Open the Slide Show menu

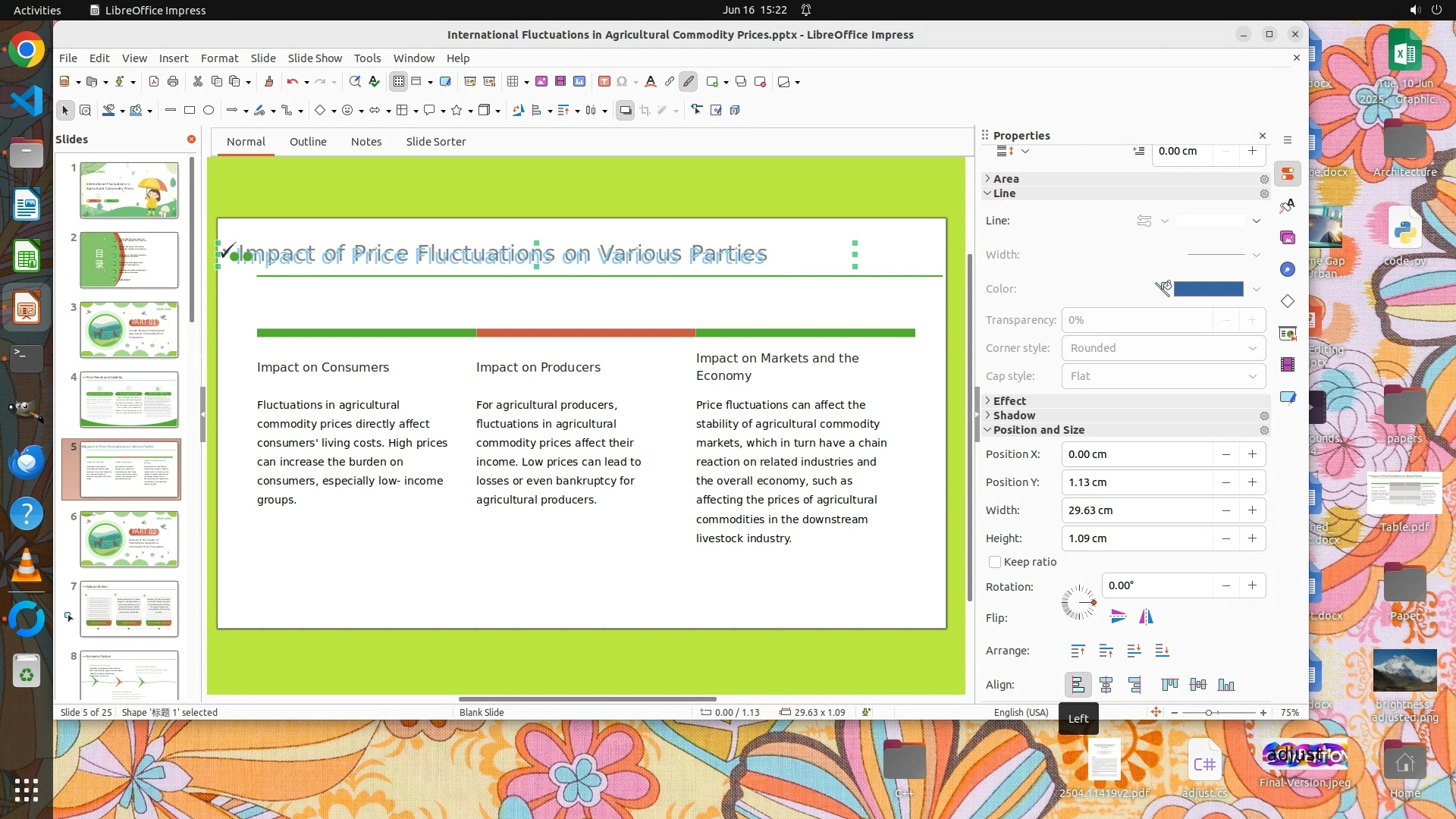314,58
